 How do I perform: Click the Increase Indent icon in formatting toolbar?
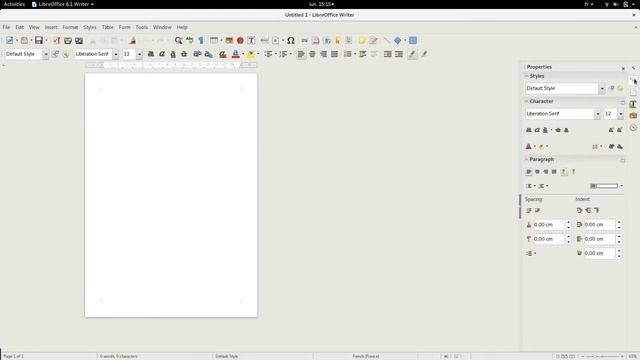(x=388, y=54)
